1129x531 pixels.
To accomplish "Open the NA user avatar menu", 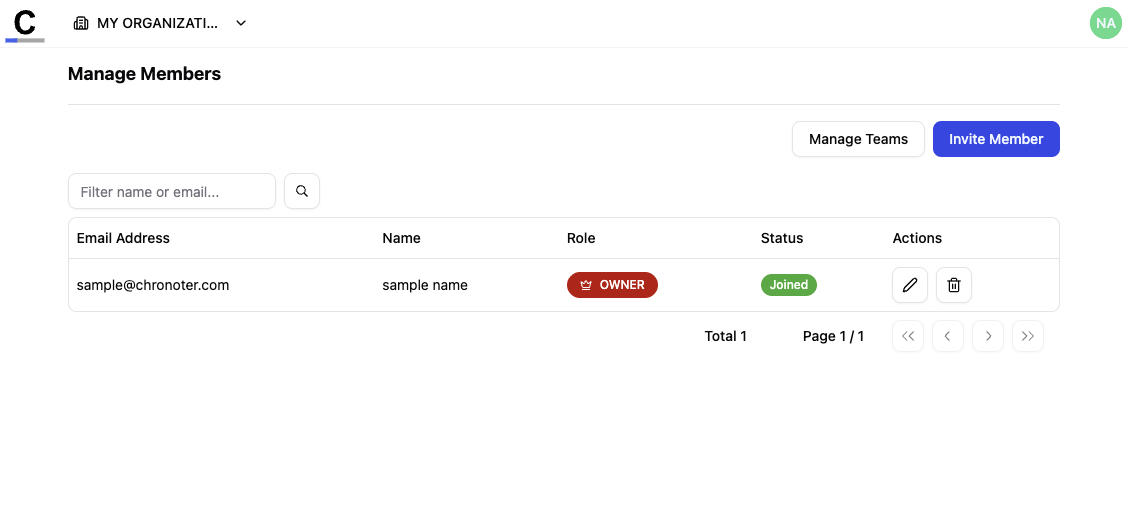I will pos(1105,23).
